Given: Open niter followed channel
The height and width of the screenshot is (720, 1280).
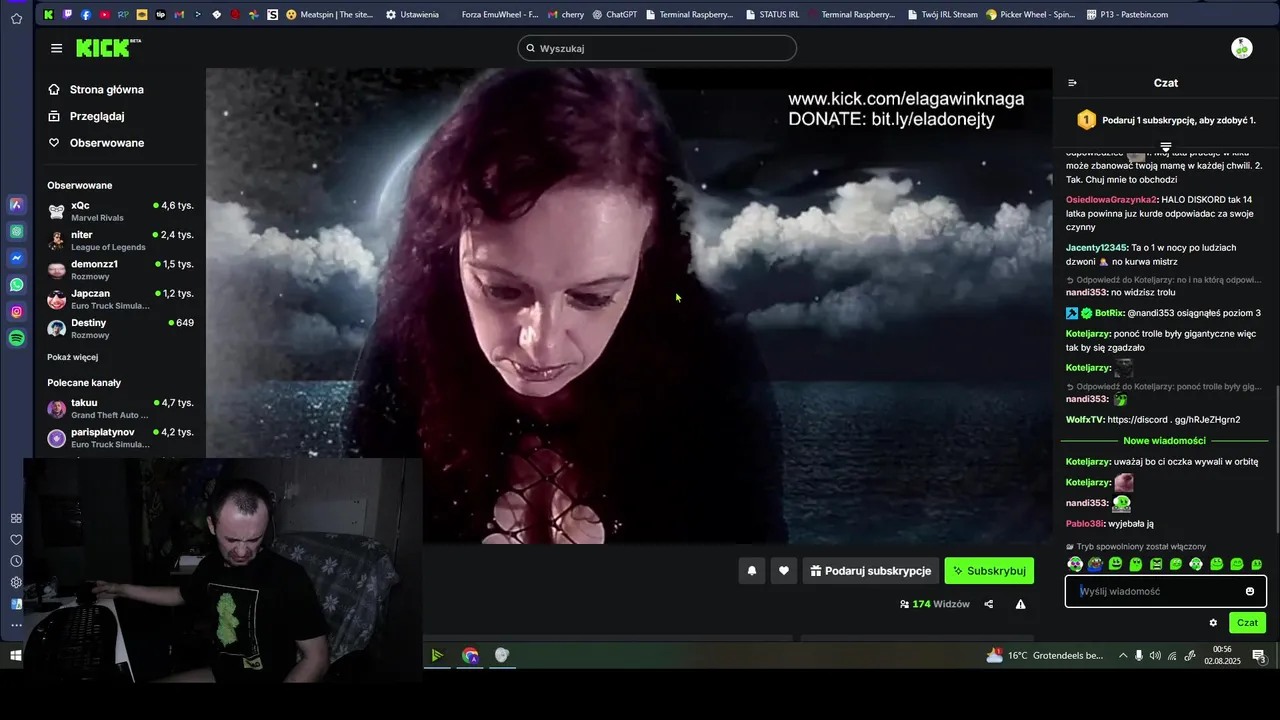Looking at the screenshot, I should point(120,241).
